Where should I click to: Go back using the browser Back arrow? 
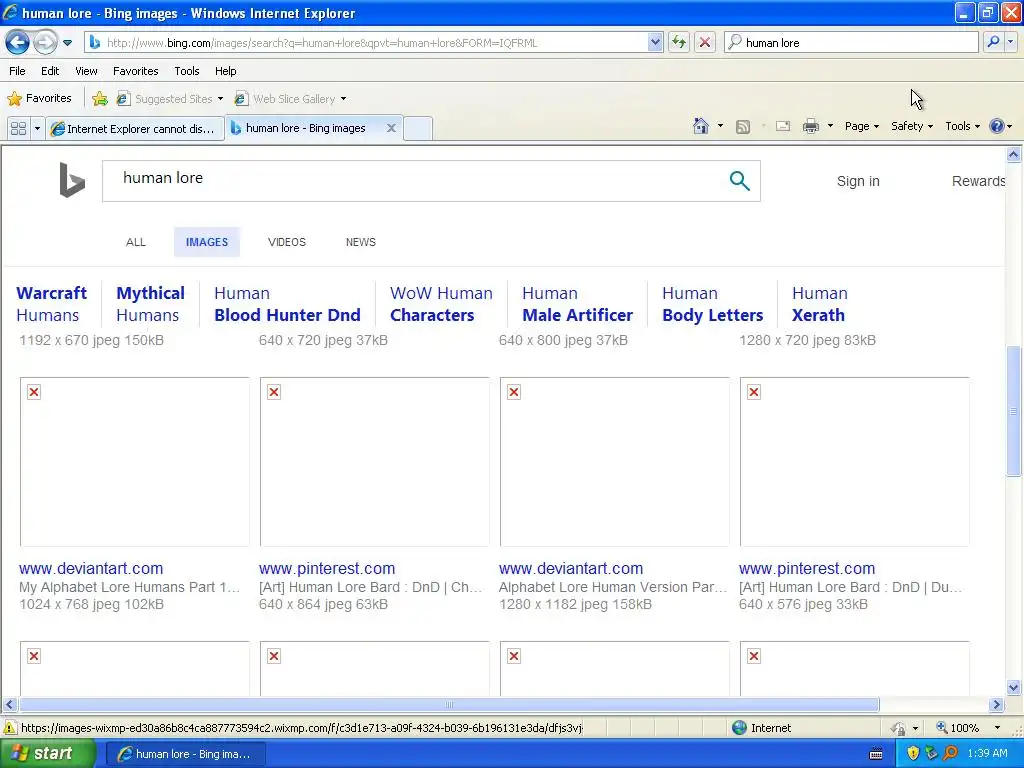[17, 43]
